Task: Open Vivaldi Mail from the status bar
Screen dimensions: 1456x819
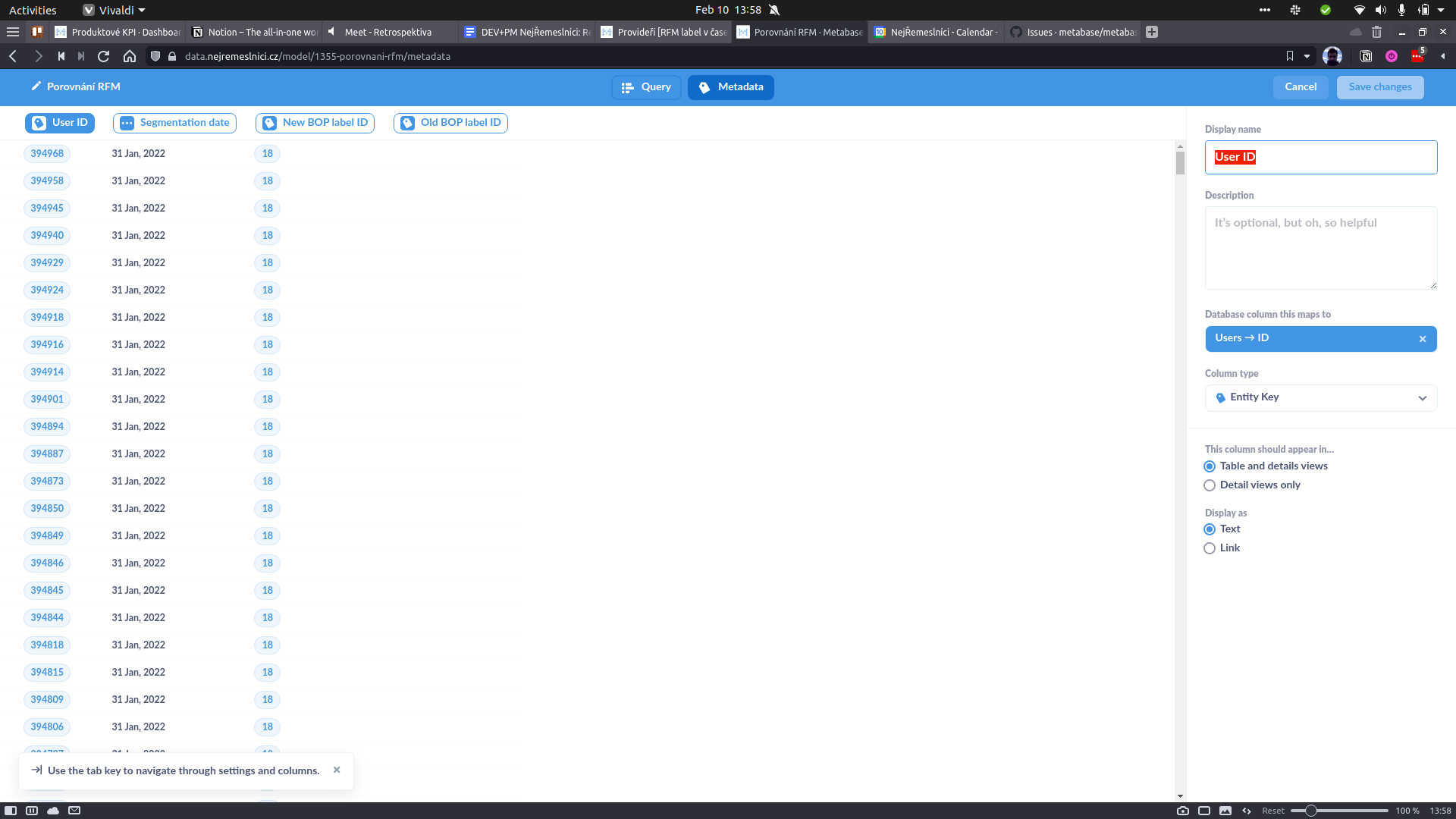Action: [x=74, y=810]
